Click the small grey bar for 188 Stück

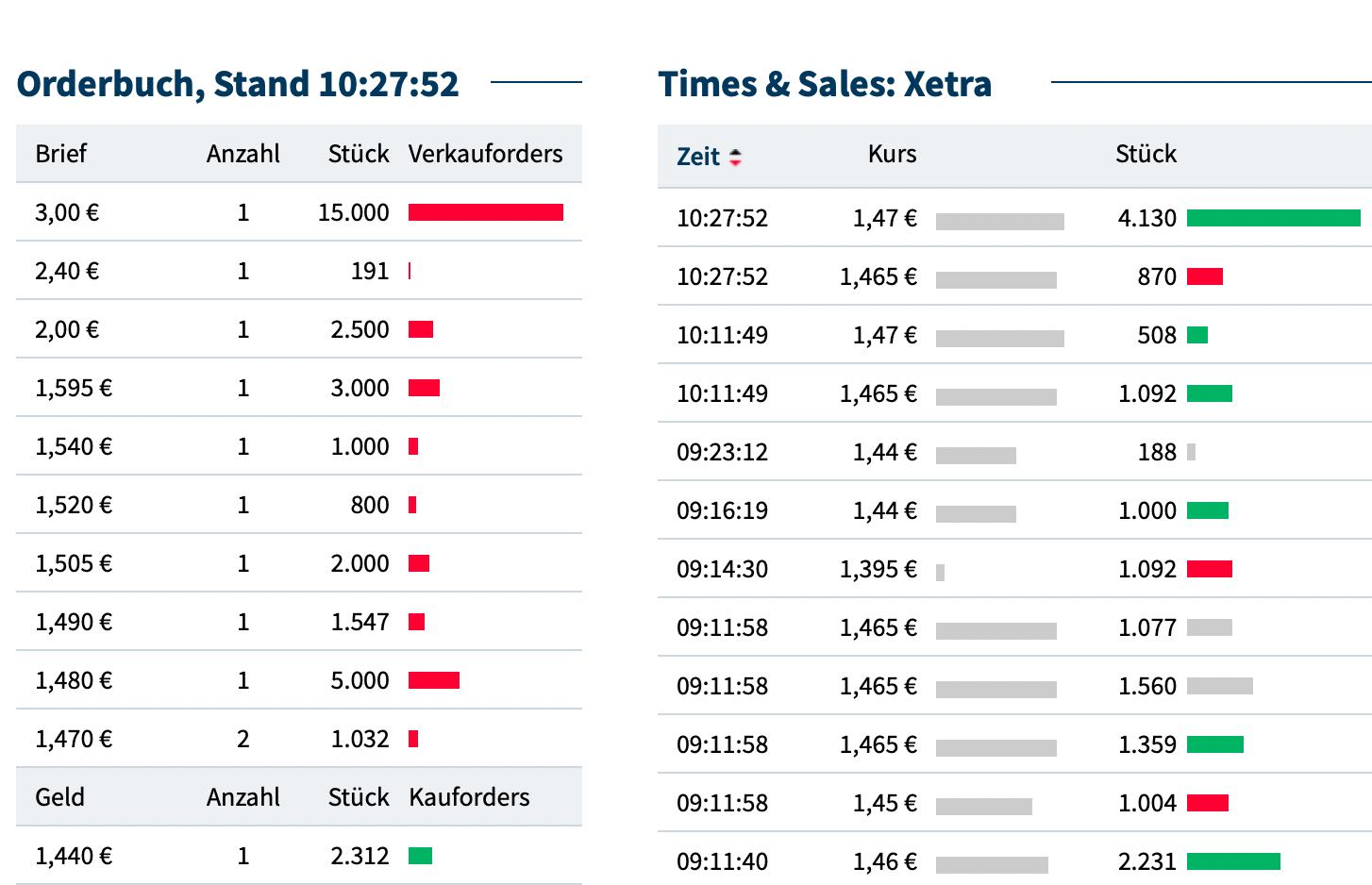[1192, 452]
